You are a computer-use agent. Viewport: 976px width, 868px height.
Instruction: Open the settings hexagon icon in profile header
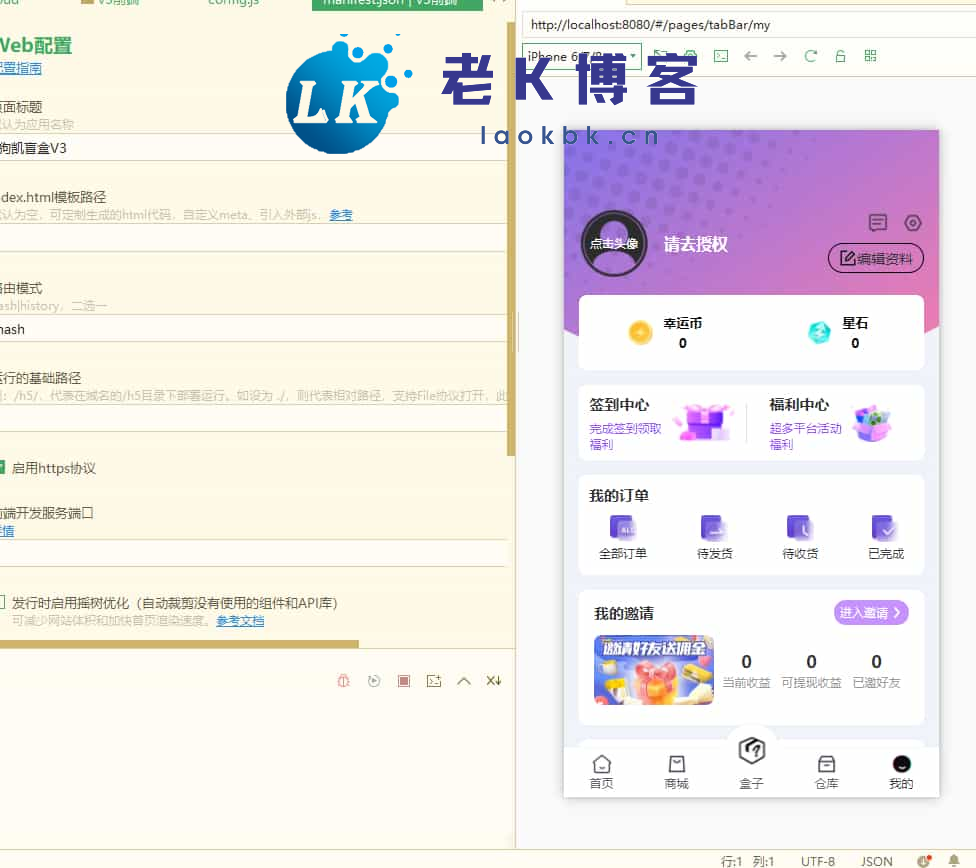tap(912, 223)
